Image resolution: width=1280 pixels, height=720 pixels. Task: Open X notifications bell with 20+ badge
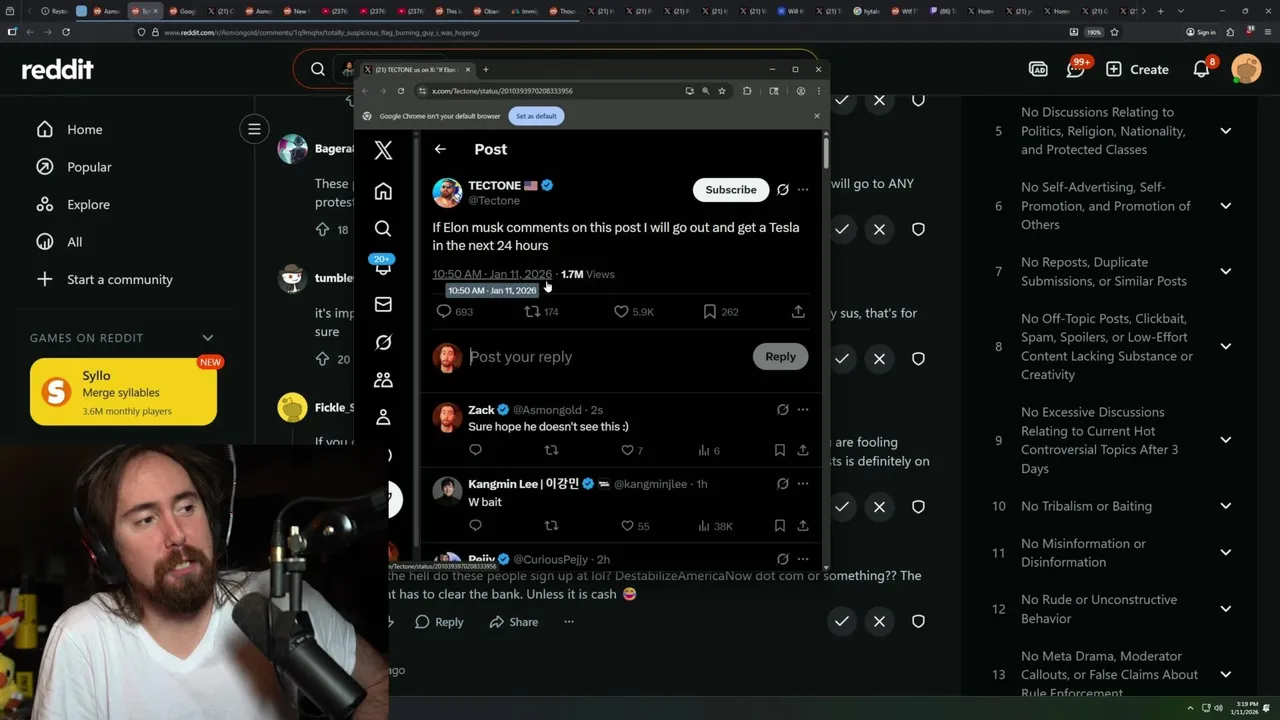pos(383,266)
